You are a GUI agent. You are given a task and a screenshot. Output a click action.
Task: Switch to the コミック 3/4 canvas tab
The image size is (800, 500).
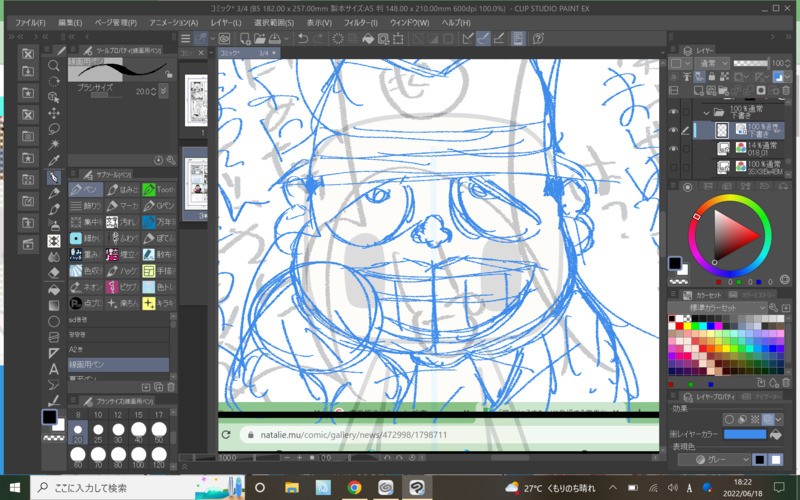pos(249,53)
